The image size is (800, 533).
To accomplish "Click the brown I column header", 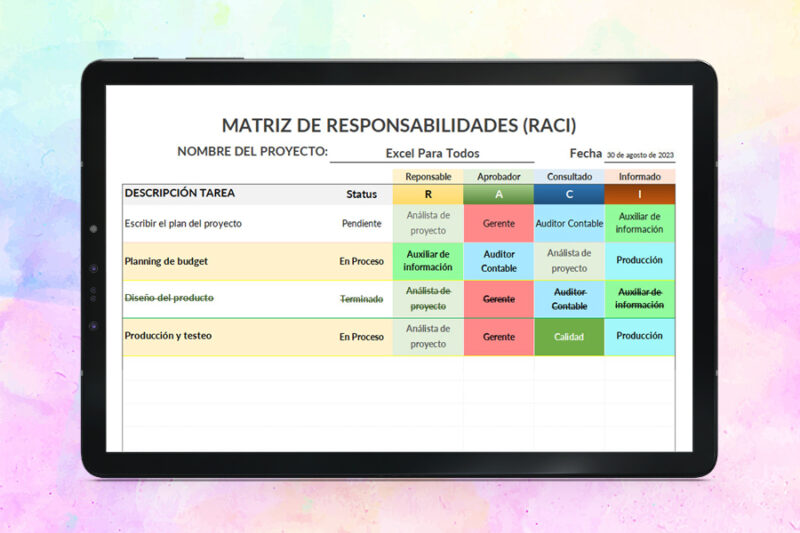I will point(640,194).
